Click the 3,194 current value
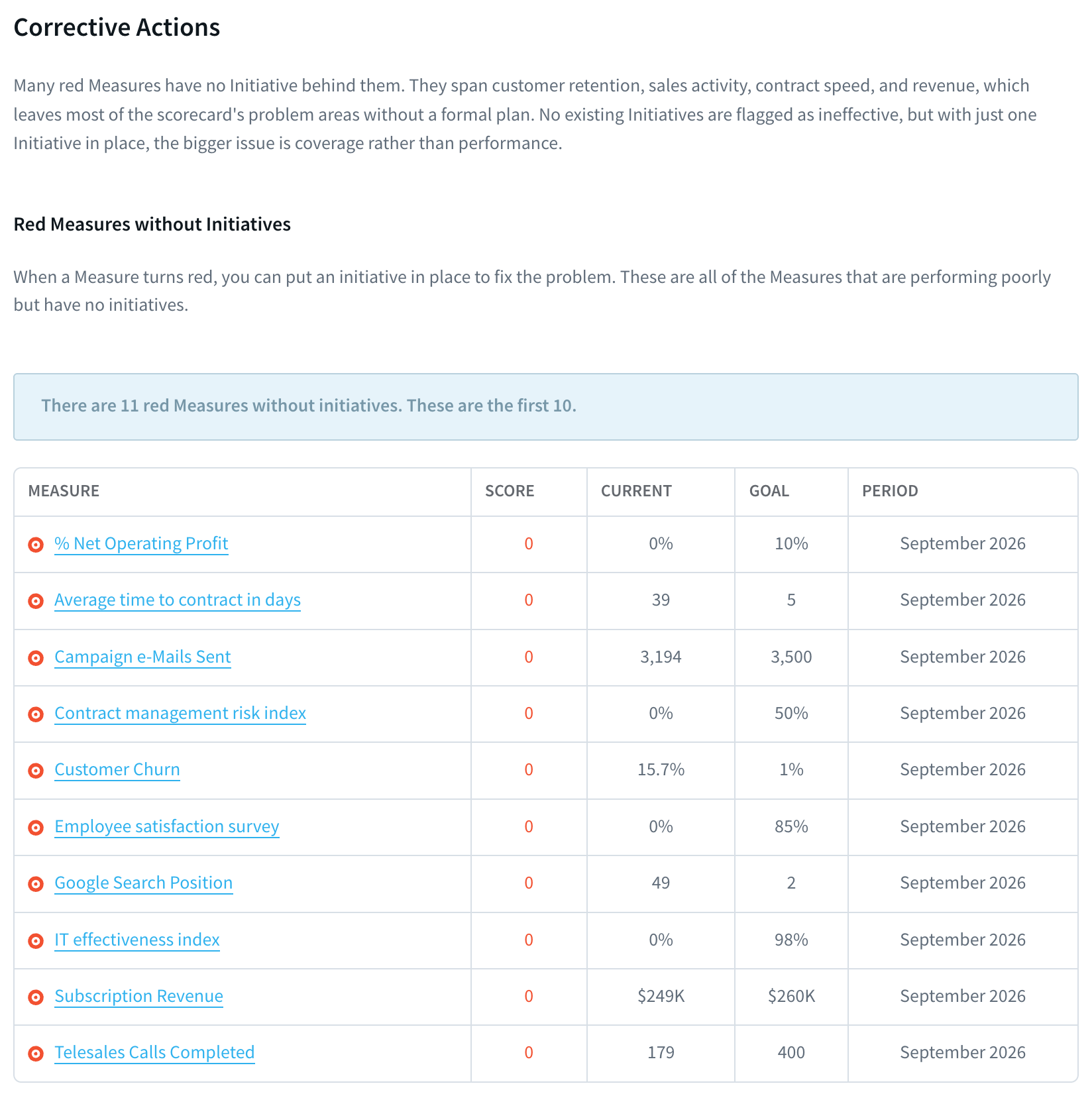Viewport: 1092px width, 1096px height. coord(661,657)
